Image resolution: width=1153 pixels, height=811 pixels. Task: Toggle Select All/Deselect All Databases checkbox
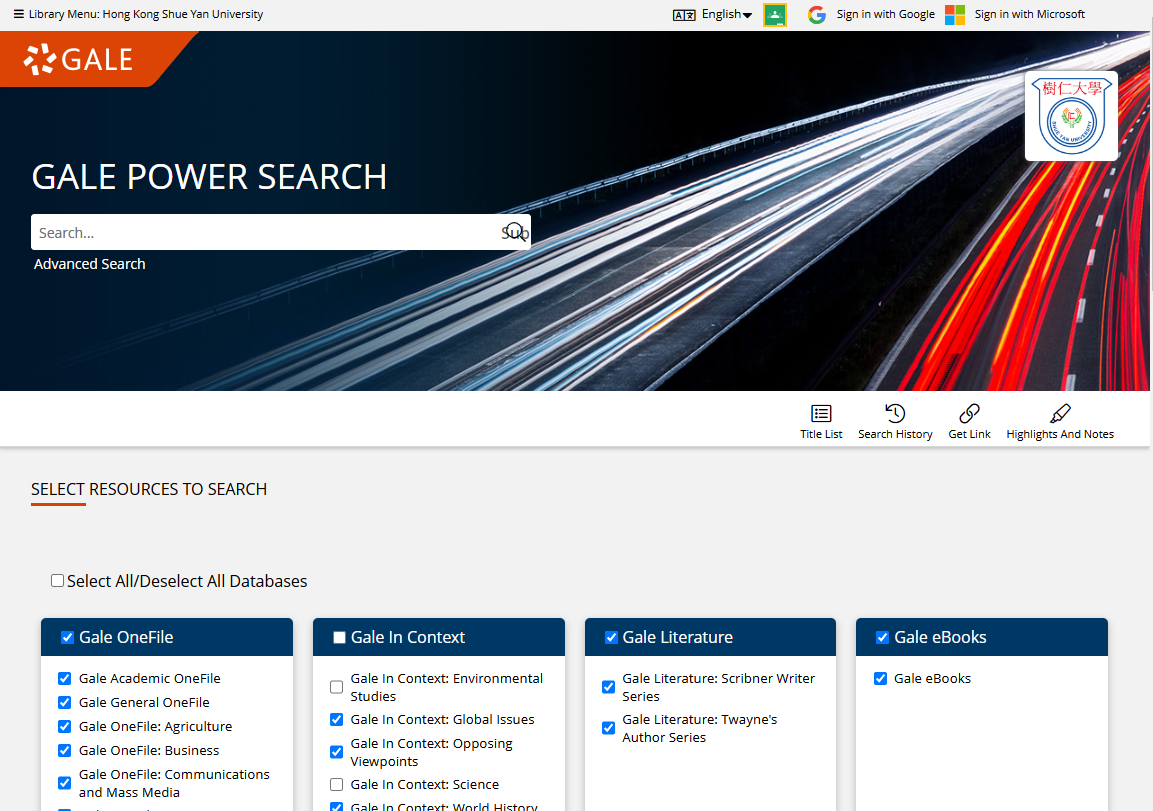(x=58, y=581)
